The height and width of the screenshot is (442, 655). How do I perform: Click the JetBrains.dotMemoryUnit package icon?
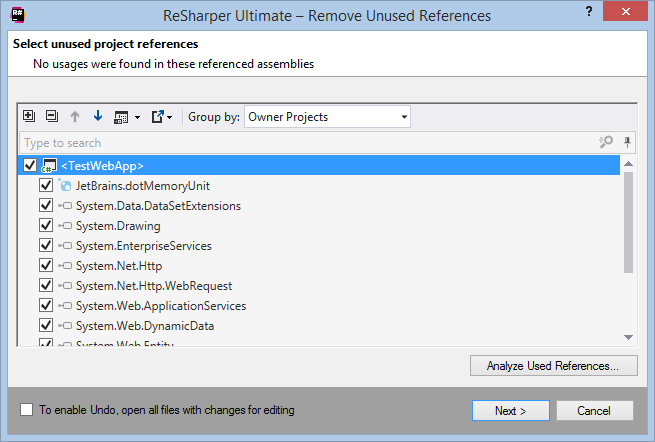pyautogui.click(x=65, y=185)
